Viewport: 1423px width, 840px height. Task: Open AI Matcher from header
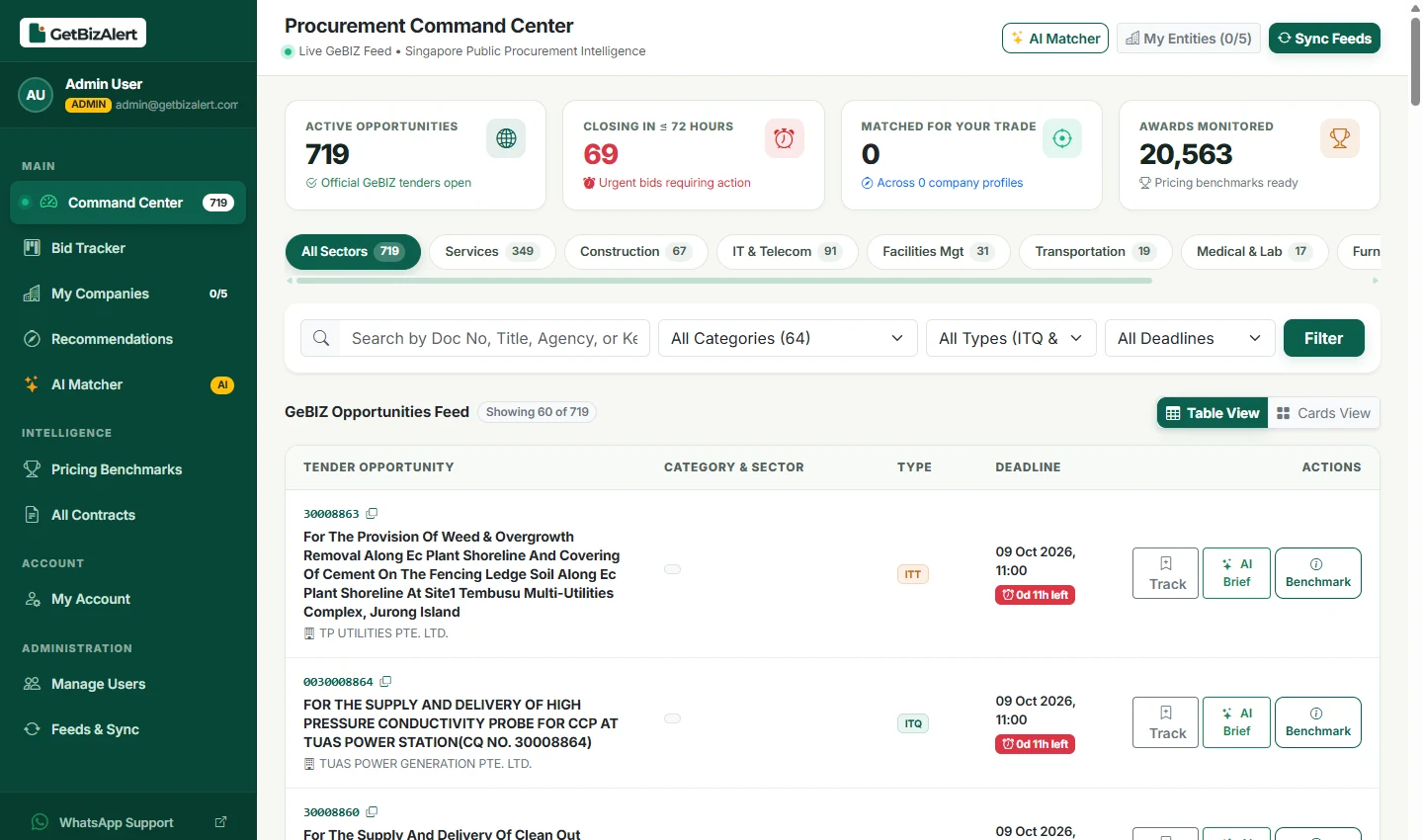point(1055,39)
